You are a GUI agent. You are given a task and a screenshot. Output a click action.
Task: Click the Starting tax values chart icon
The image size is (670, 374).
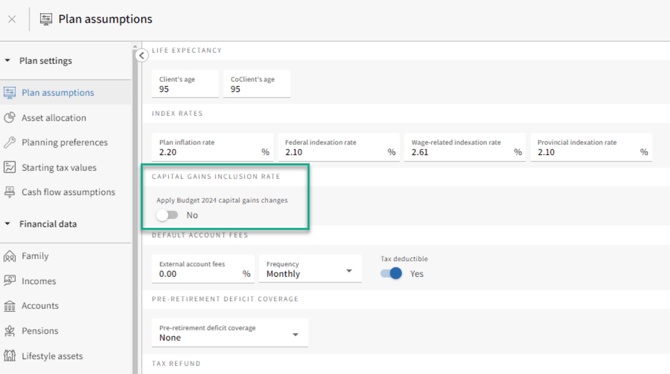click(x=10, y=167)
